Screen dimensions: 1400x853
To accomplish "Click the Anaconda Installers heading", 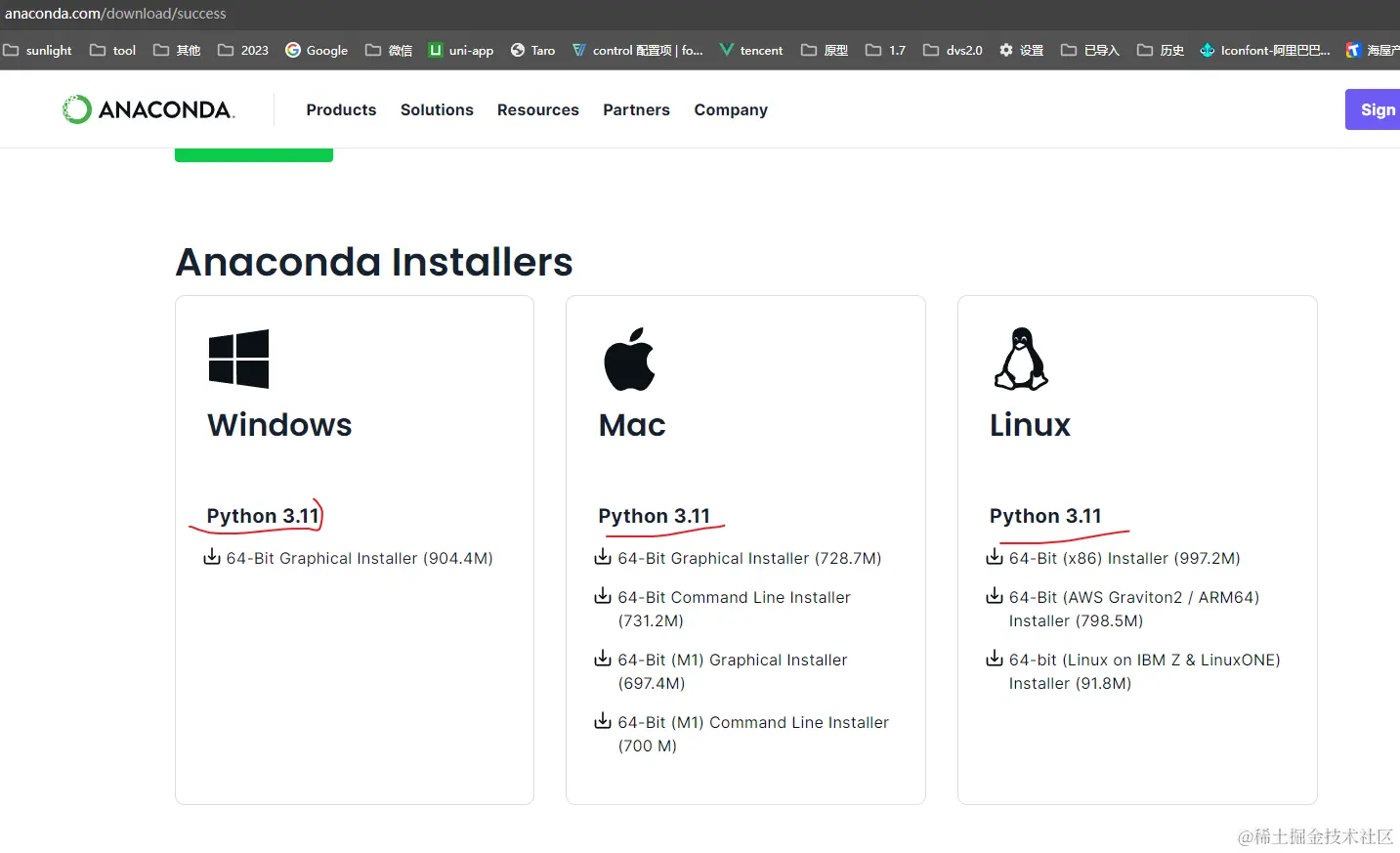I will [x=374, y=262].
